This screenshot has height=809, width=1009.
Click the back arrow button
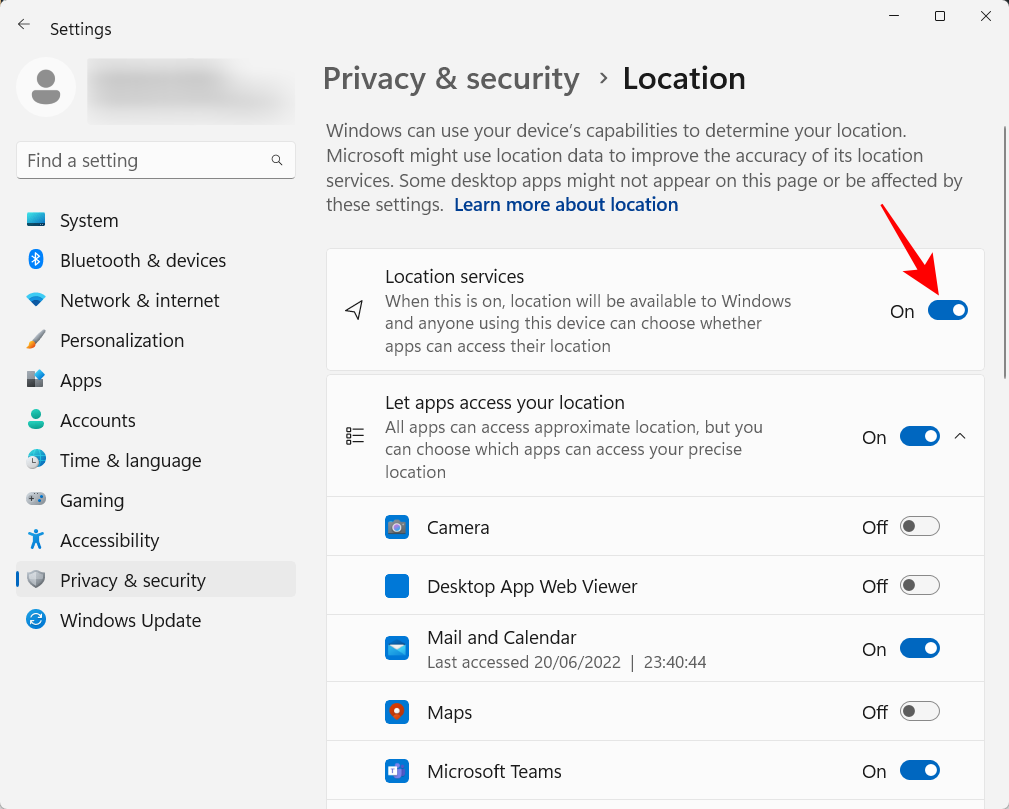click(x=23, y=25)
